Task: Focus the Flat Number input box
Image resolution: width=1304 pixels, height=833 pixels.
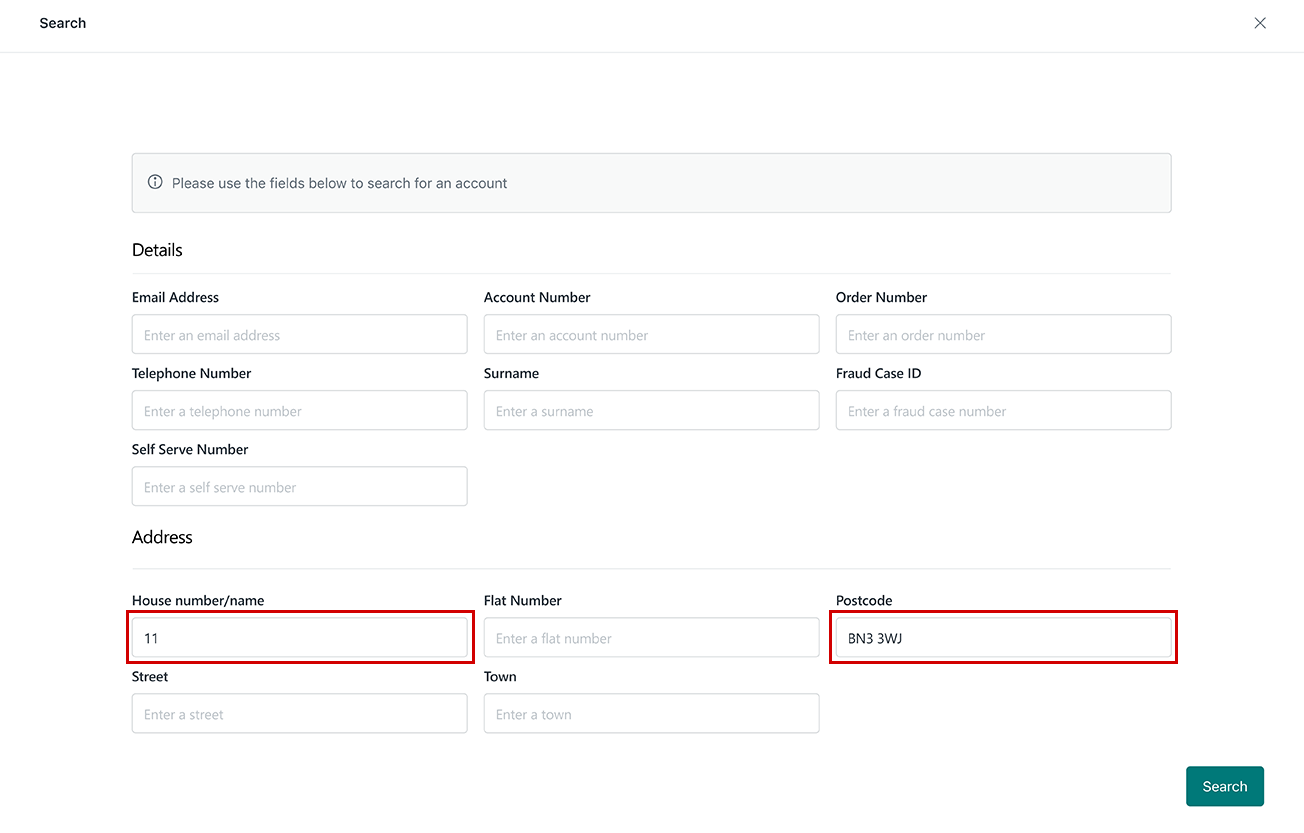Action: 651,638
